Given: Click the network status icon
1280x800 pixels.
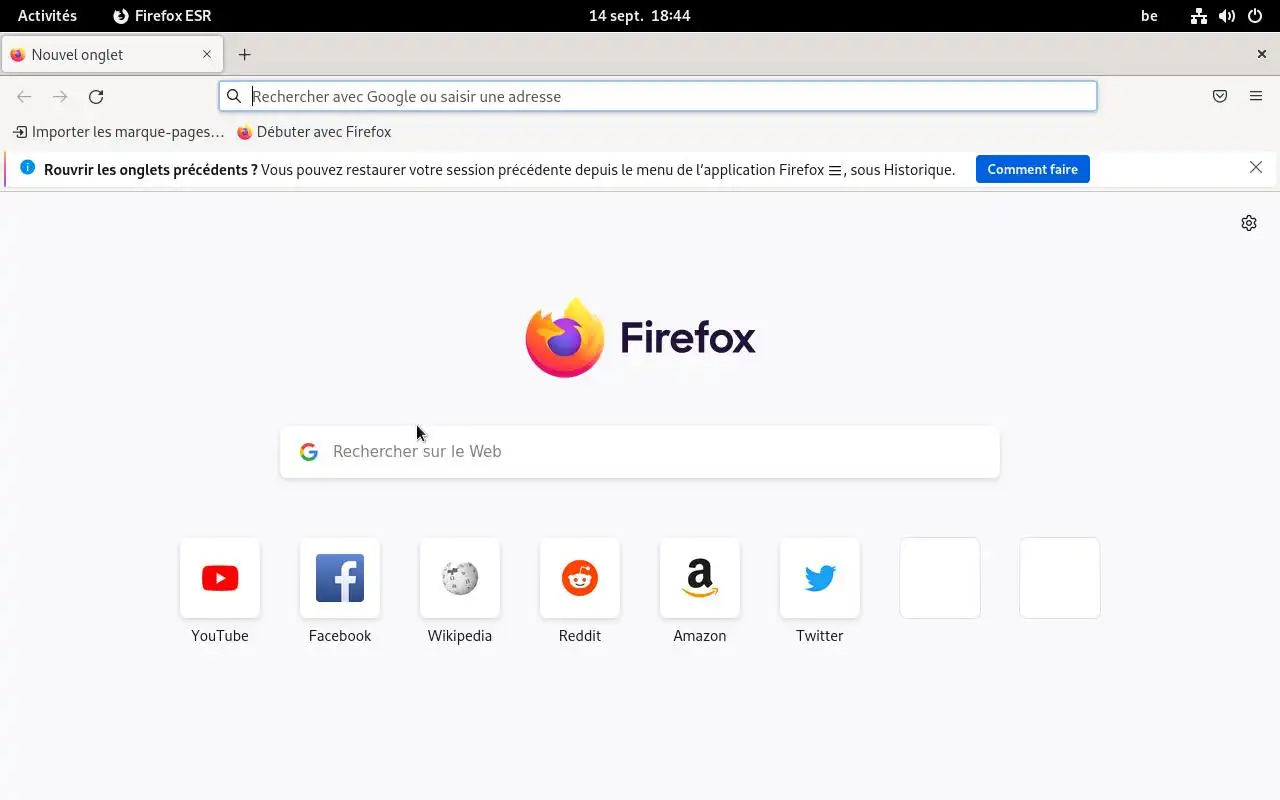Looking at the screenshot, I should [1199, 16].
